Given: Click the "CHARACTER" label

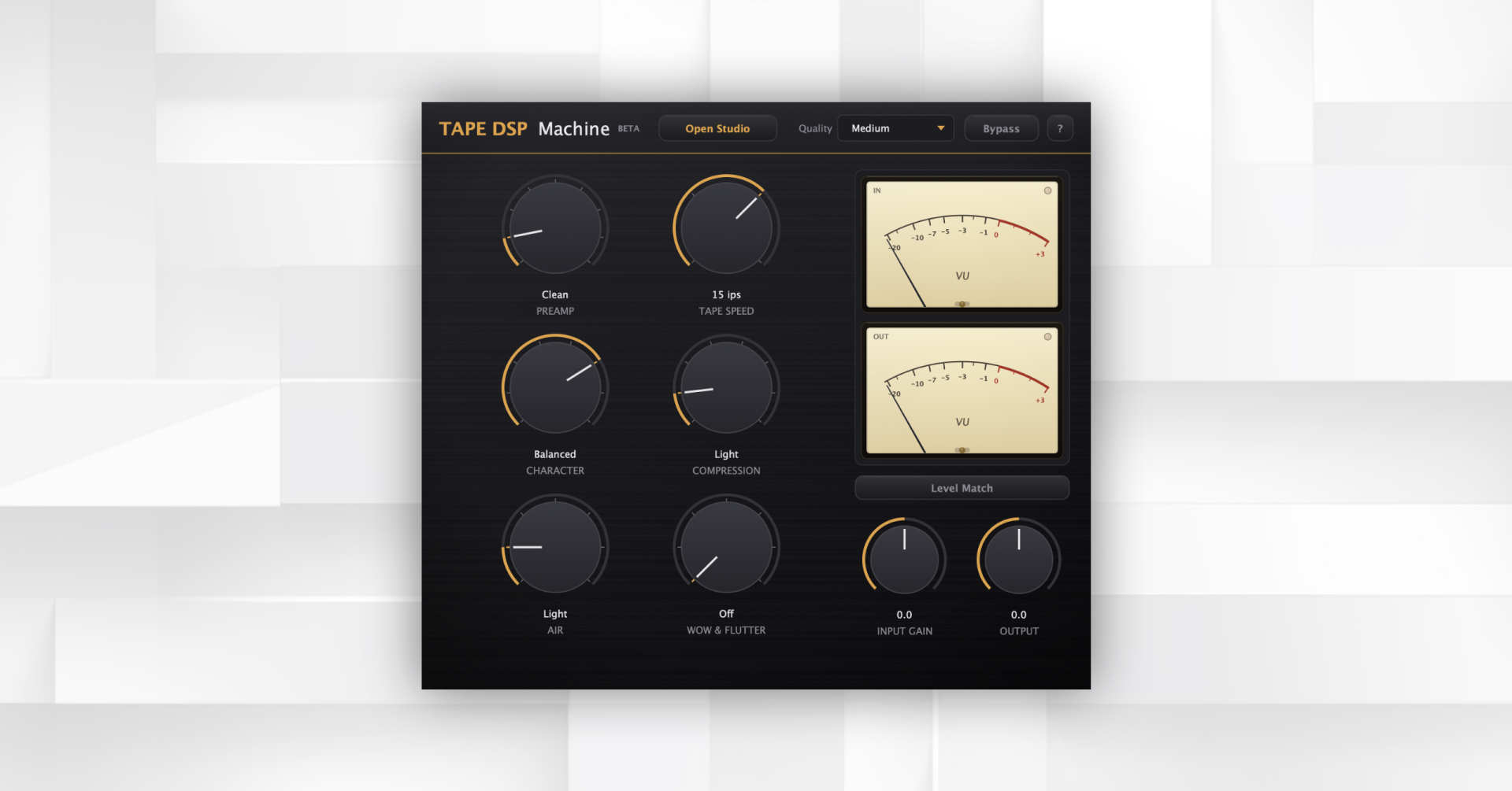Looking at the screenshot, I should coord(555,471).
